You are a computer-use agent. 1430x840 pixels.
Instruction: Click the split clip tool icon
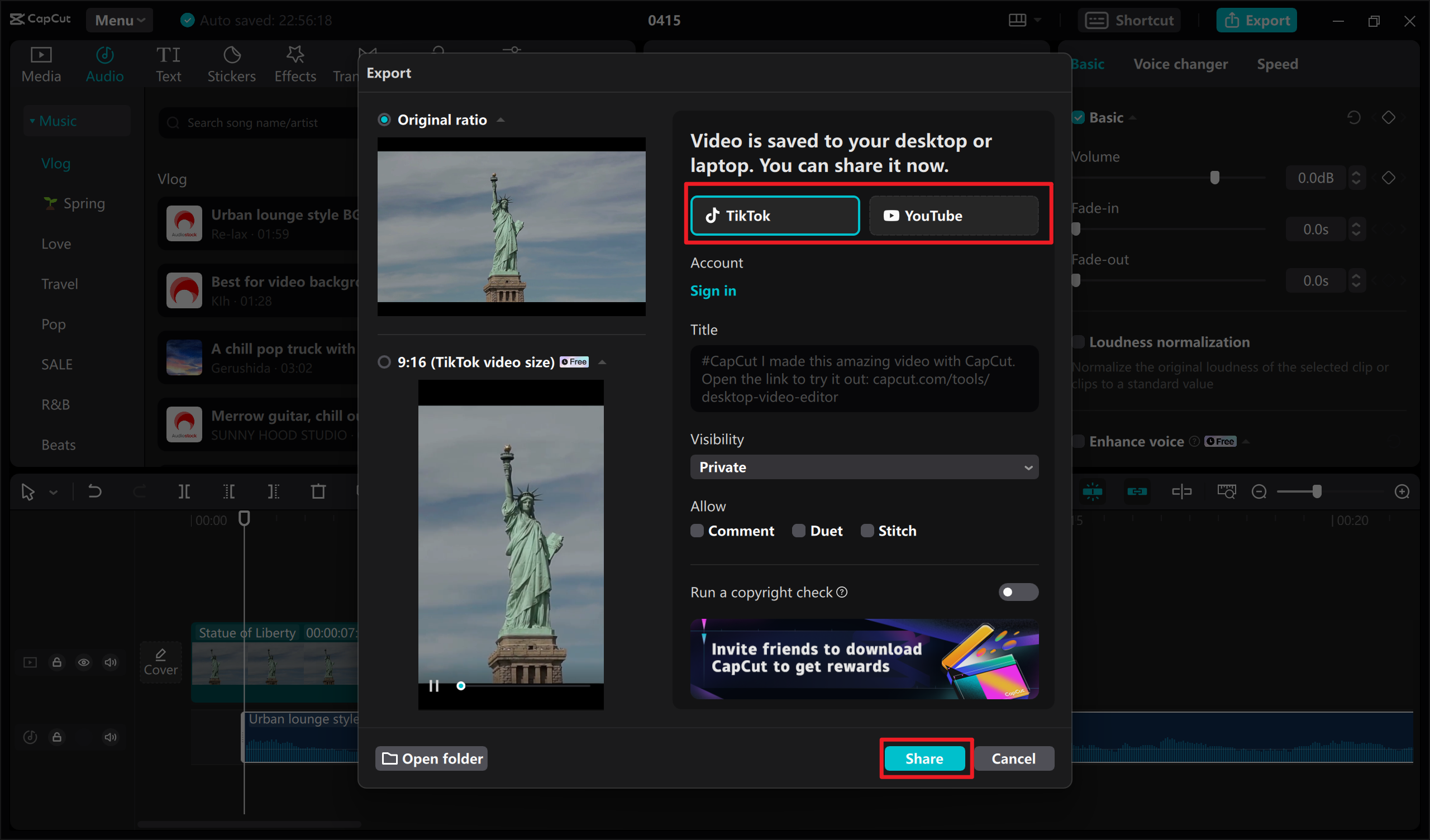(184, 491)
